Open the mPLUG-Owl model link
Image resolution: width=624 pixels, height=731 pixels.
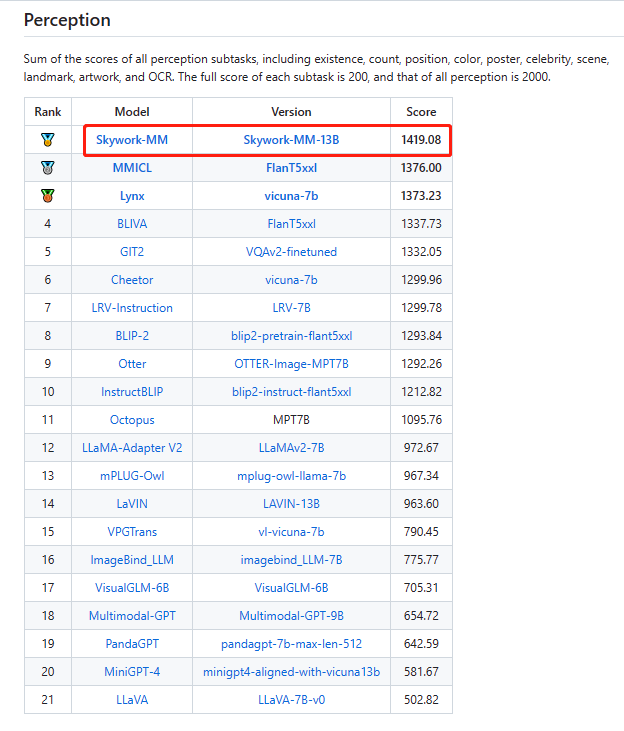[132, 476]
